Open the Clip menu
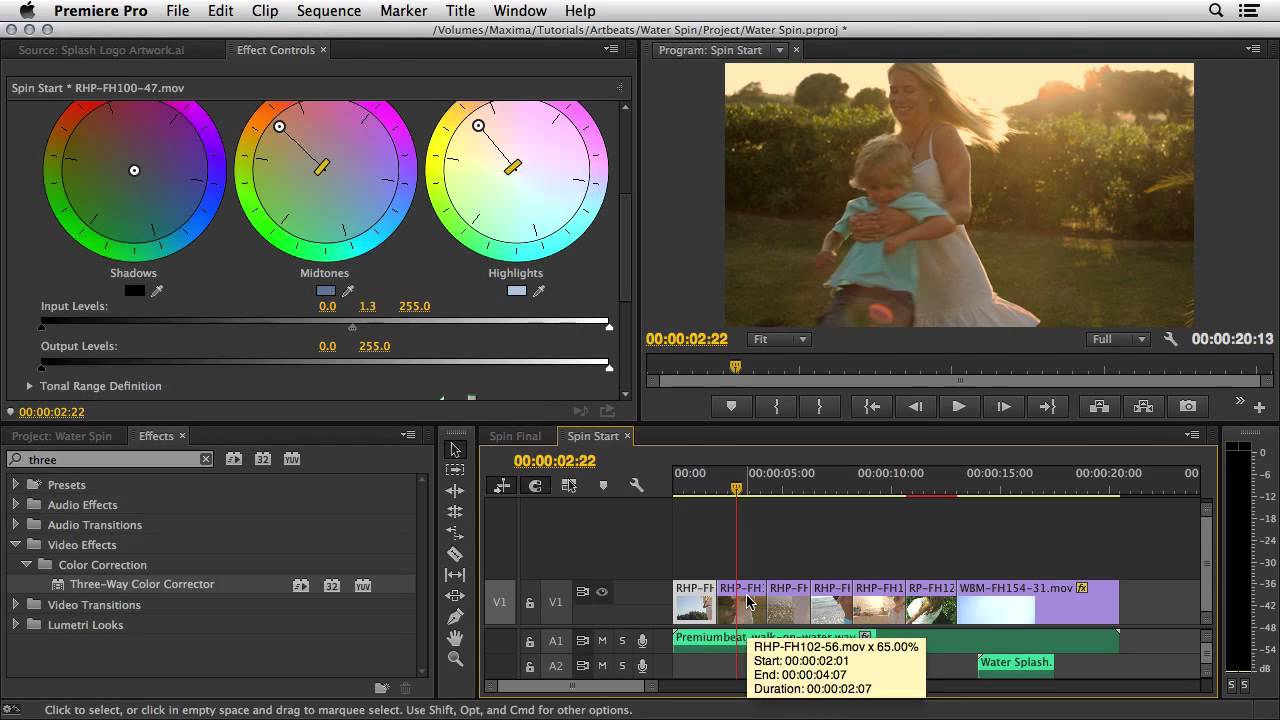This screenshot has width=1280, height=720. coord(265,11)
